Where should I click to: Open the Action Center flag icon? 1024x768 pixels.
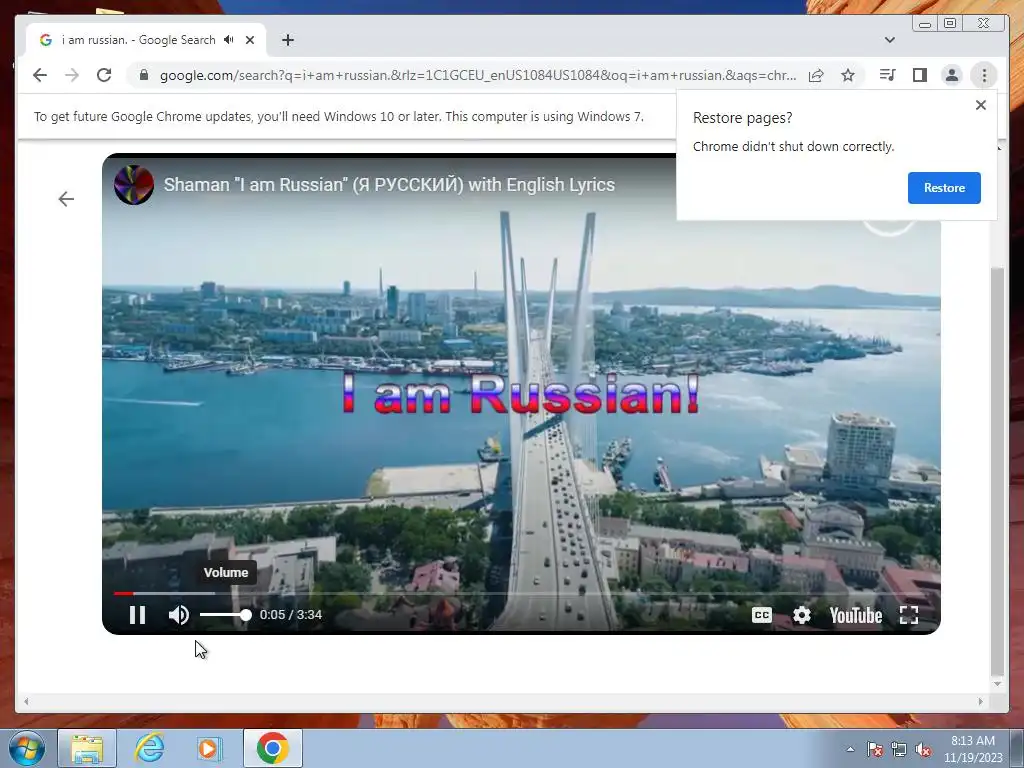pyautogui.click(x=875, y=749)
